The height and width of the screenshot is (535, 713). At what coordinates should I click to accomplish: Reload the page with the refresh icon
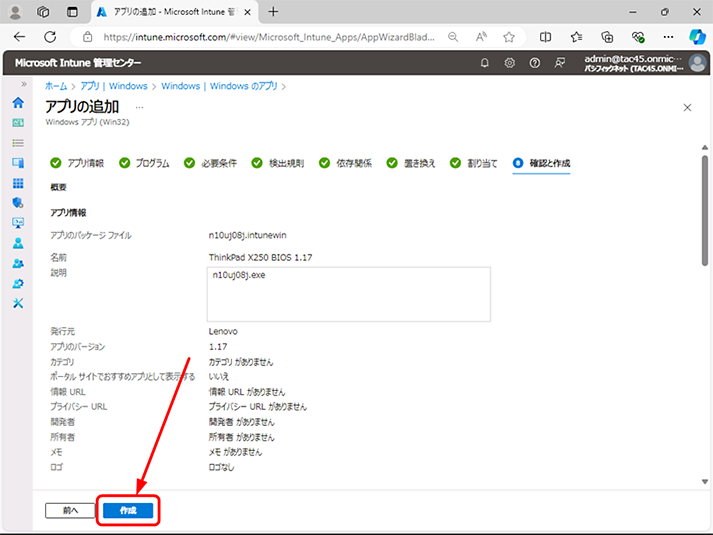50,37
